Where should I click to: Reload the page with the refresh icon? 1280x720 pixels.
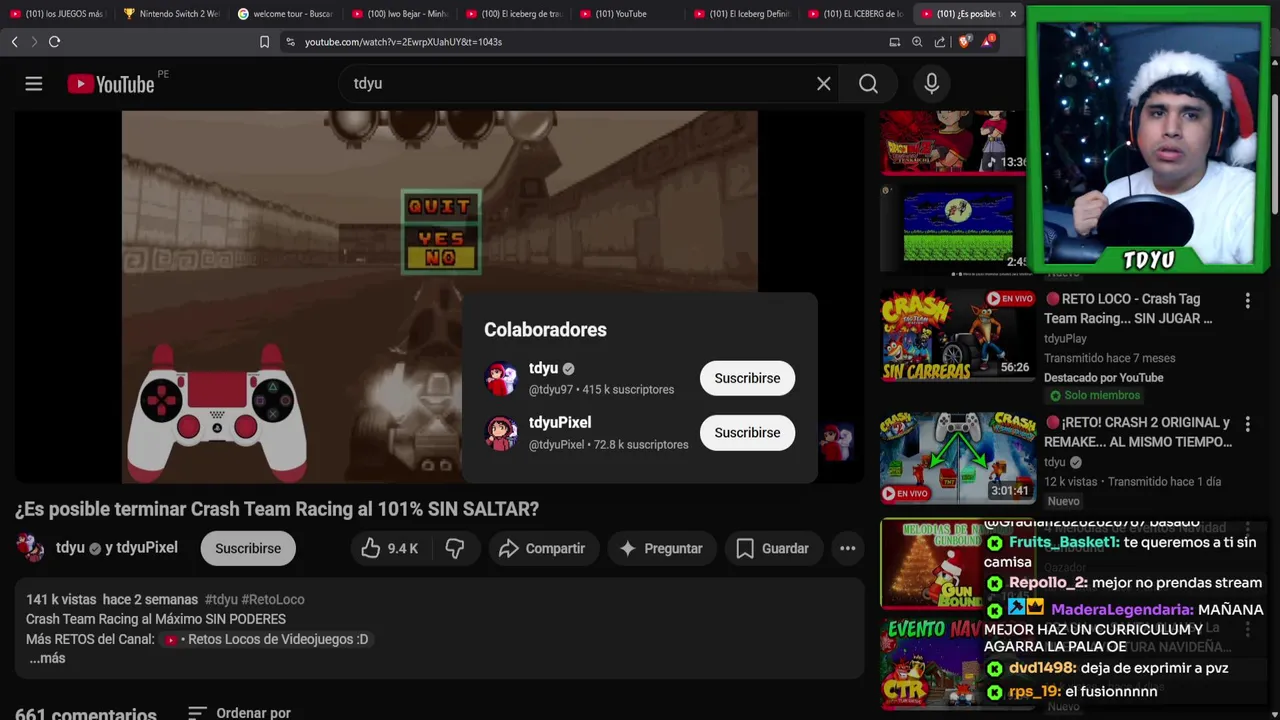54,42
